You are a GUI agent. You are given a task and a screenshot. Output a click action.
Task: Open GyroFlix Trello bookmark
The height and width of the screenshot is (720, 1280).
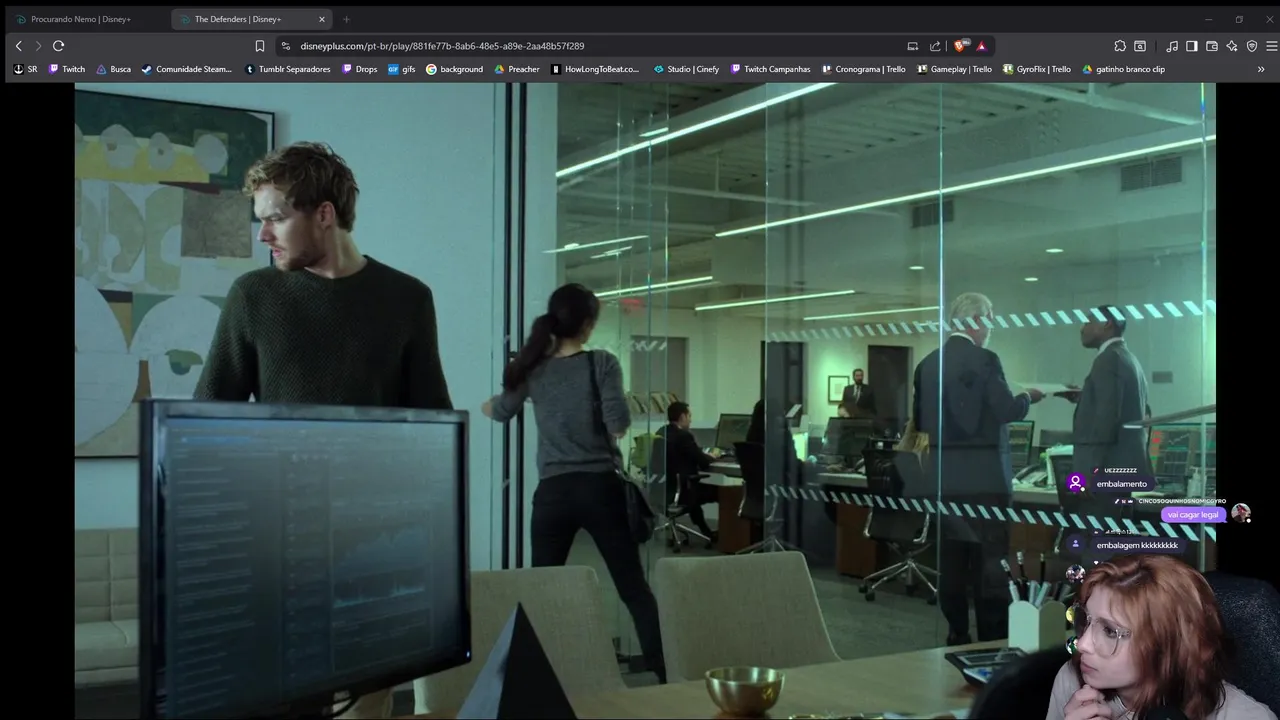(1036, 69)
